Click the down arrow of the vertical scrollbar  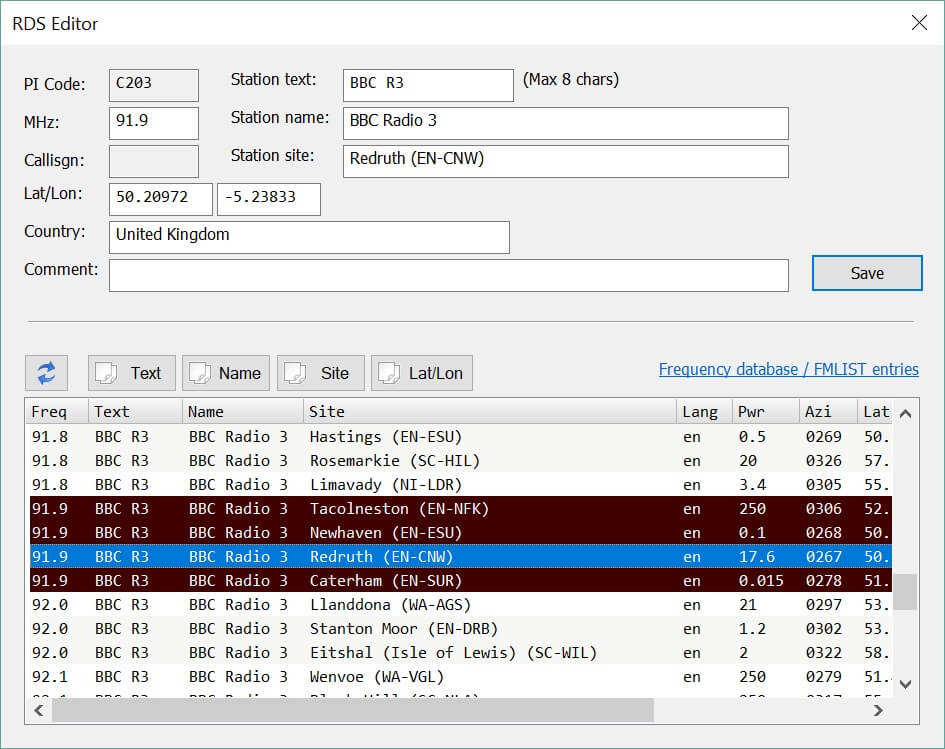(x=905, y=684)
